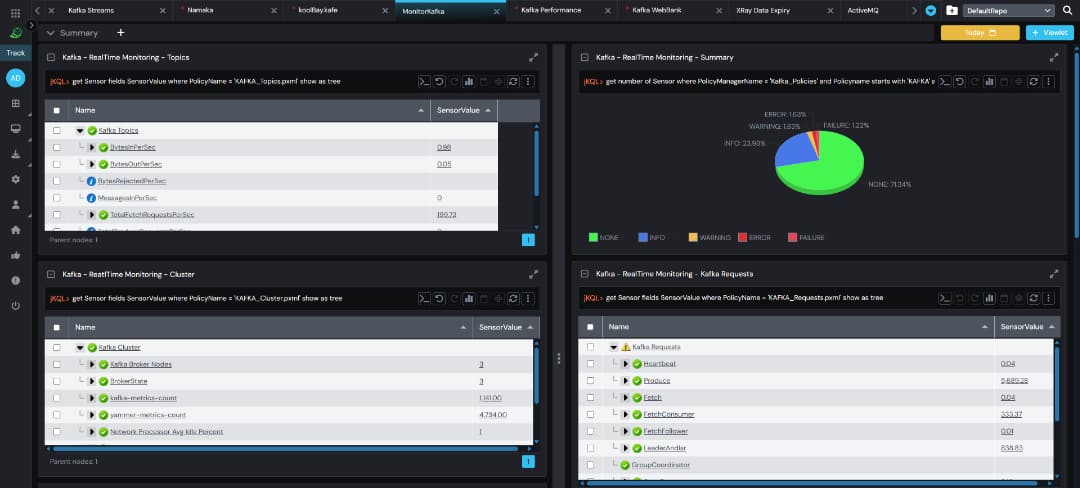The image size is (1080, 488).
Task: Open settings gear in left sidebar
Action: [15, 179]
